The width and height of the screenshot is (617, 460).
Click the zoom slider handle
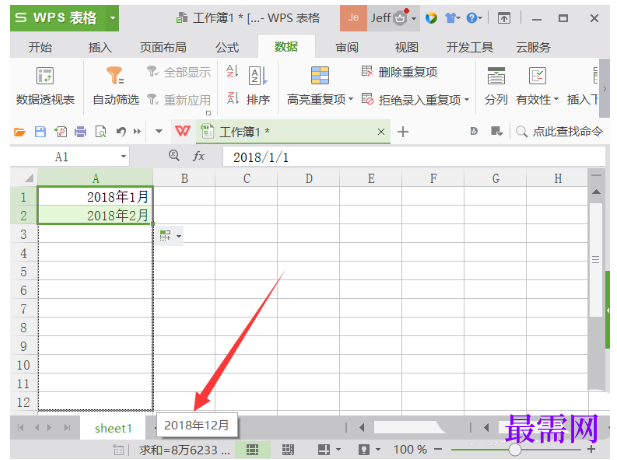coord(514,449)
